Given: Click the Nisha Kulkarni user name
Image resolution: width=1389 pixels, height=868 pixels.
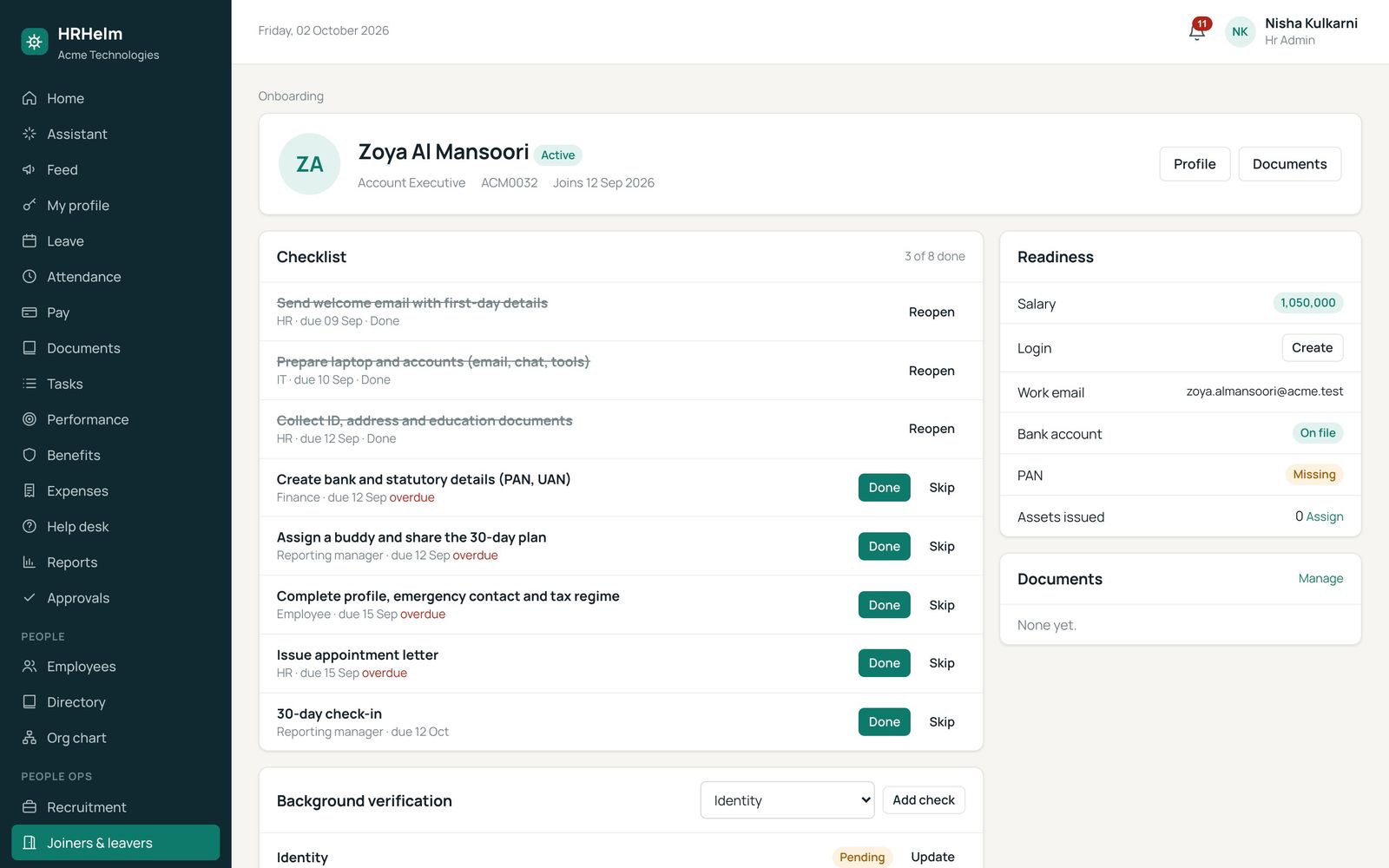Looking at the screenshot, I should pos(1311,23).
